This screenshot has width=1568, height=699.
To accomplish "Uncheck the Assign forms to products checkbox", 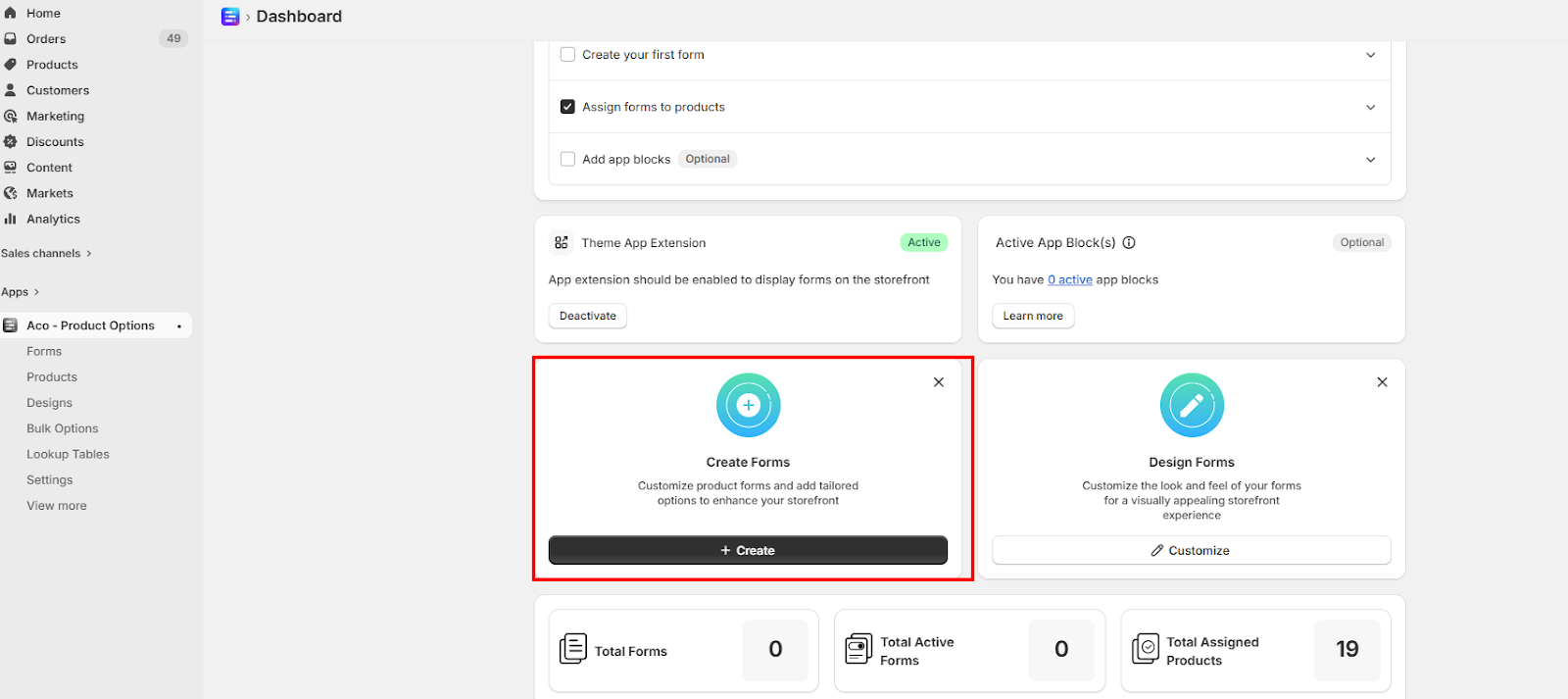I will 567,107.
